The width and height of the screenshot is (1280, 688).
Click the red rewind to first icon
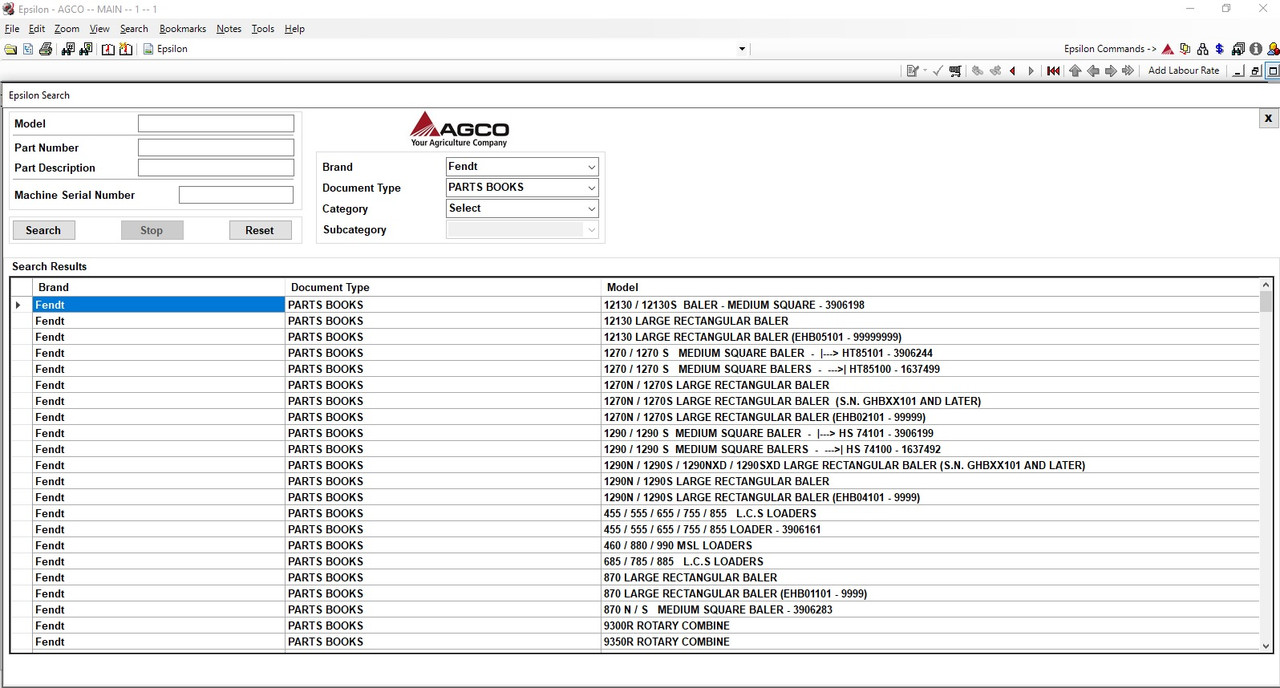1053,71
